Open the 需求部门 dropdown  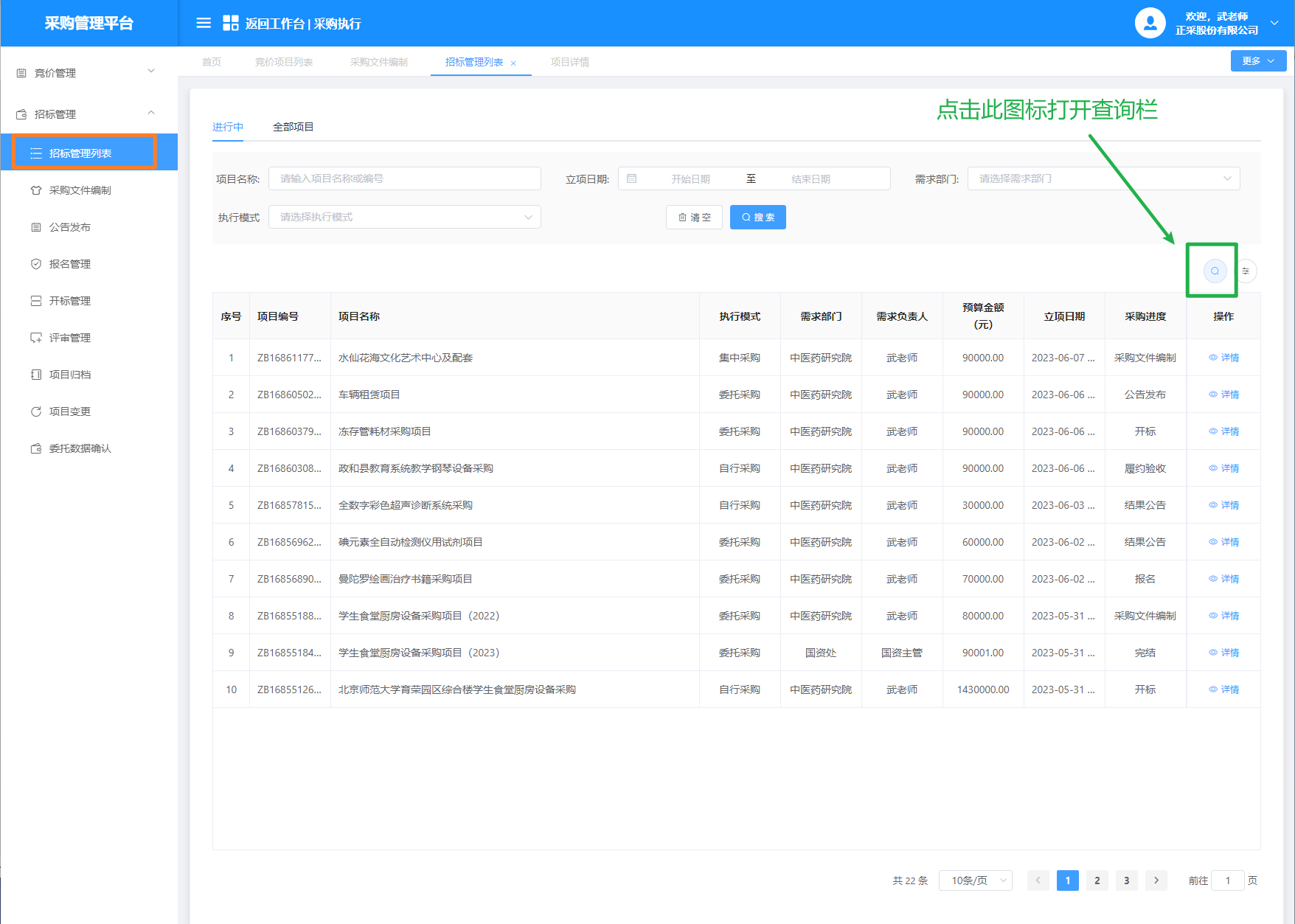(1103, 178)
